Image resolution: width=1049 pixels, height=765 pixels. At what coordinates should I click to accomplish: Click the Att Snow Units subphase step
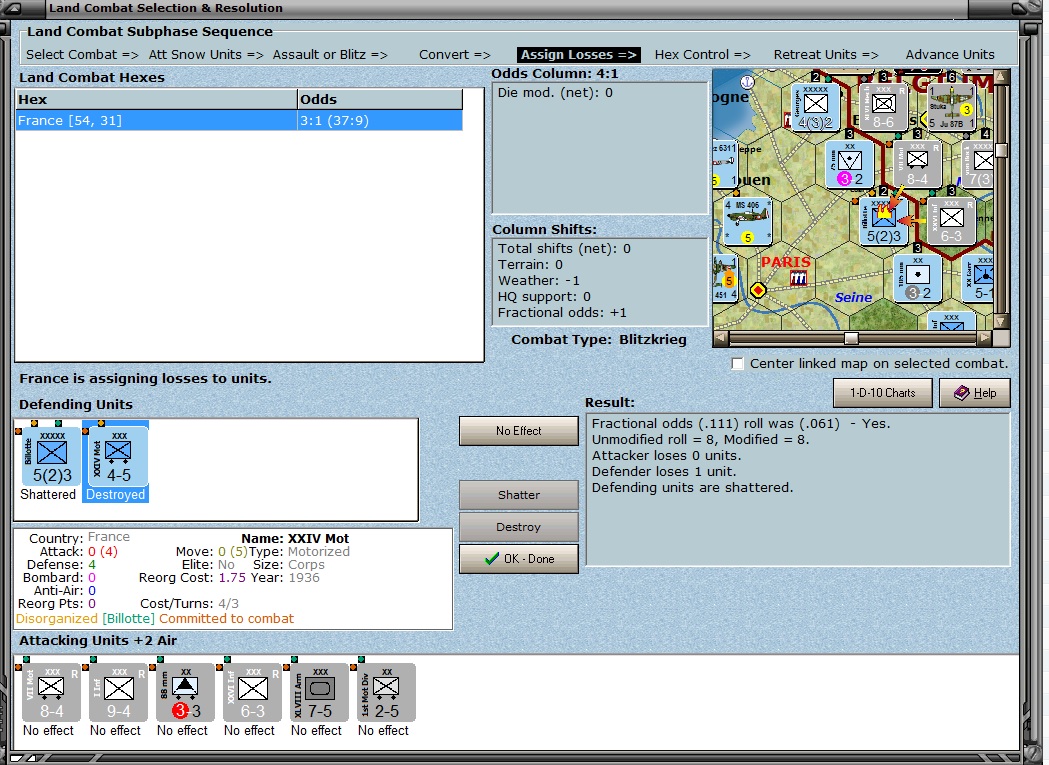tap(205, 55)
